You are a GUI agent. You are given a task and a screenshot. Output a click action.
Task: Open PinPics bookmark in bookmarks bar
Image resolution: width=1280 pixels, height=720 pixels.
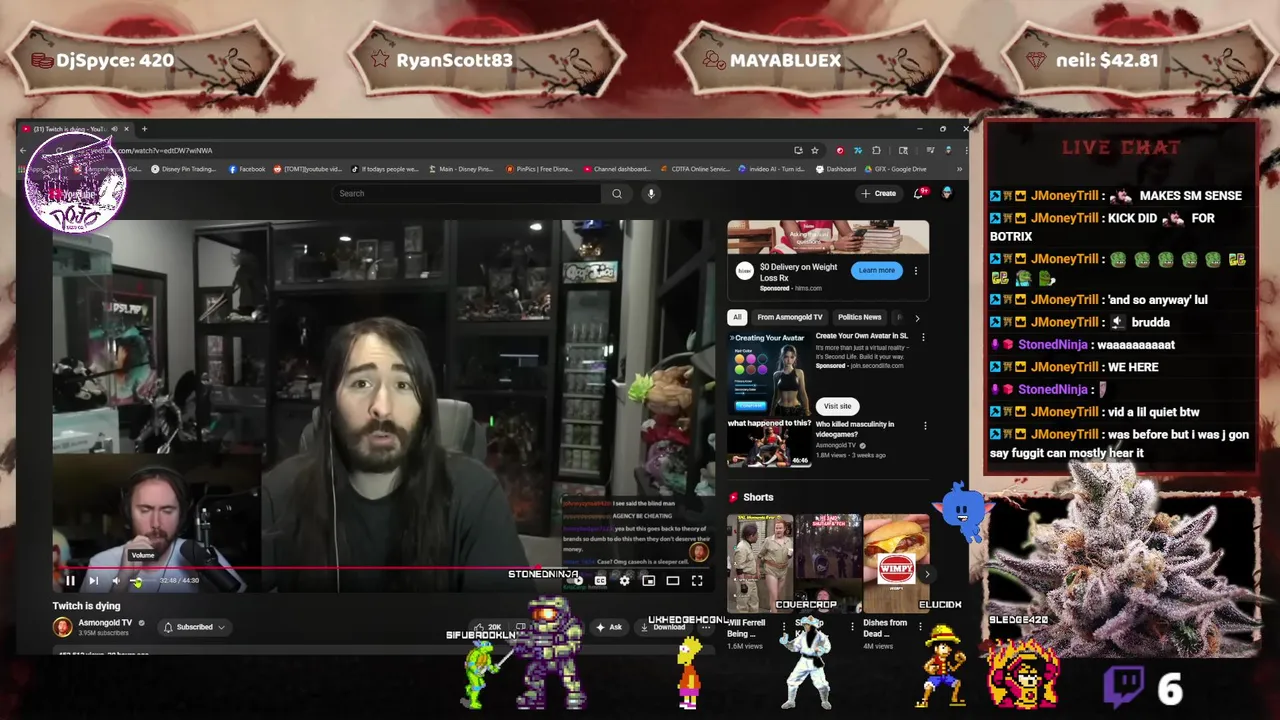[539, 169]
